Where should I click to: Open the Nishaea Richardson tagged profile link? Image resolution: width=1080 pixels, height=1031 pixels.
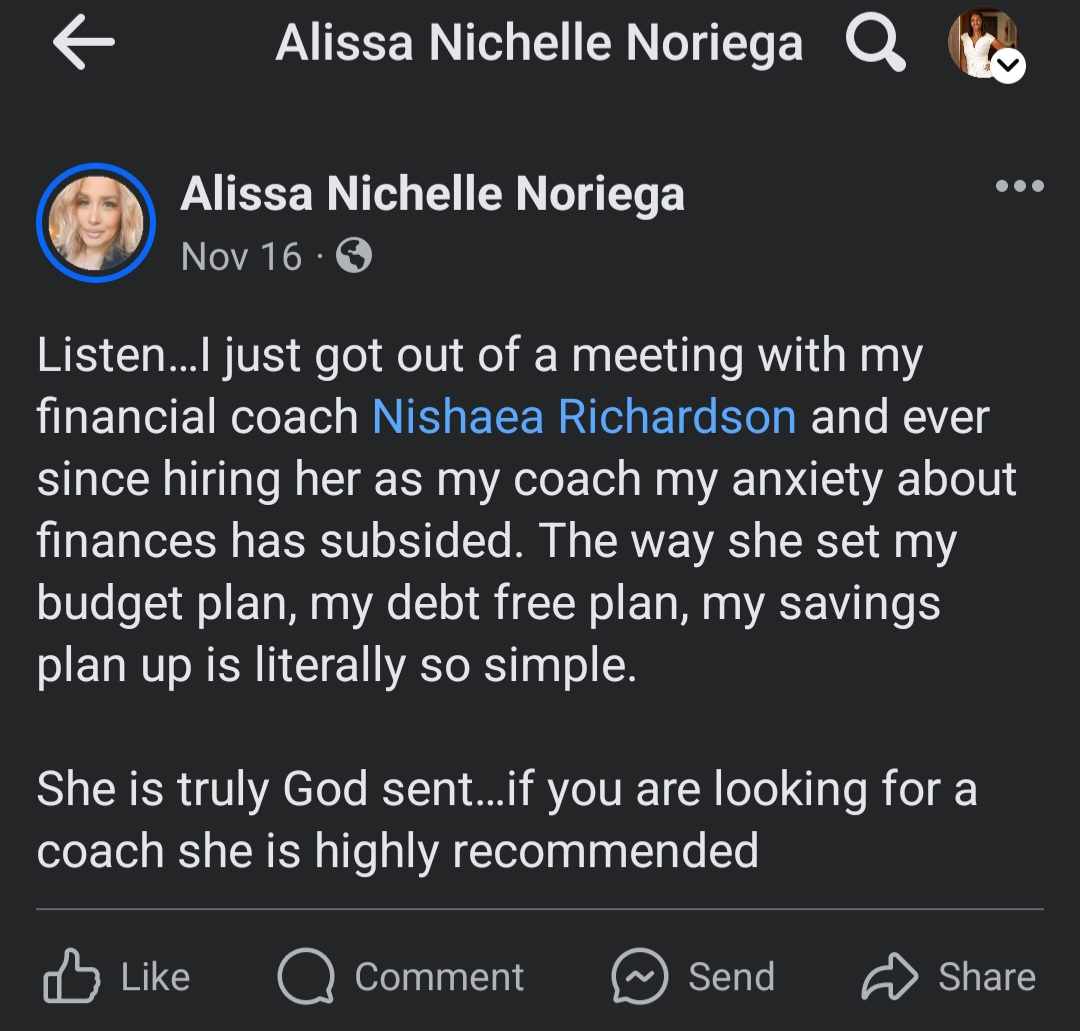click(584, 417)
